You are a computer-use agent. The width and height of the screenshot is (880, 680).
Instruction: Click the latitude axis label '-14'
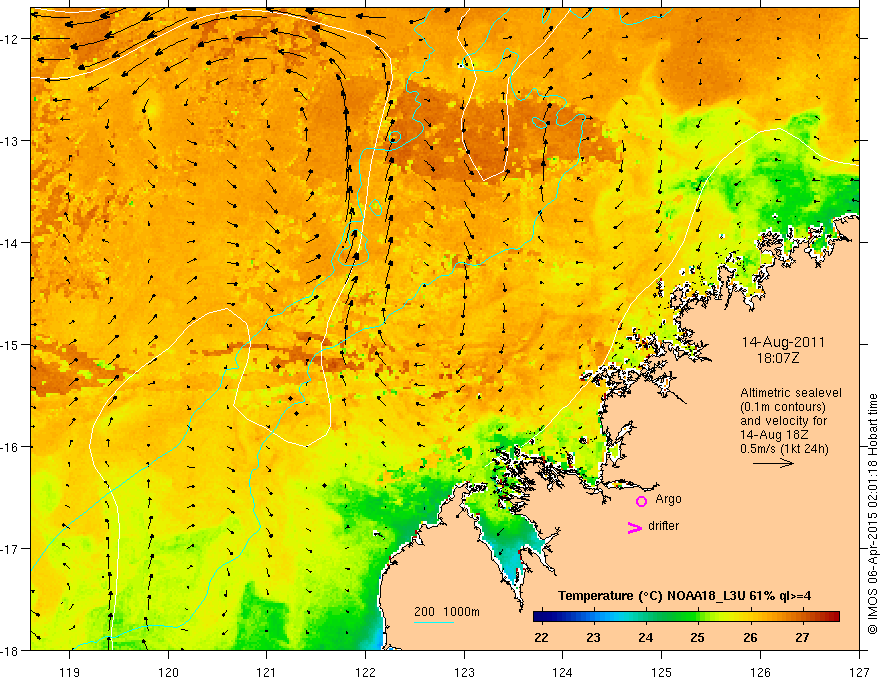[x=11, y=243]
